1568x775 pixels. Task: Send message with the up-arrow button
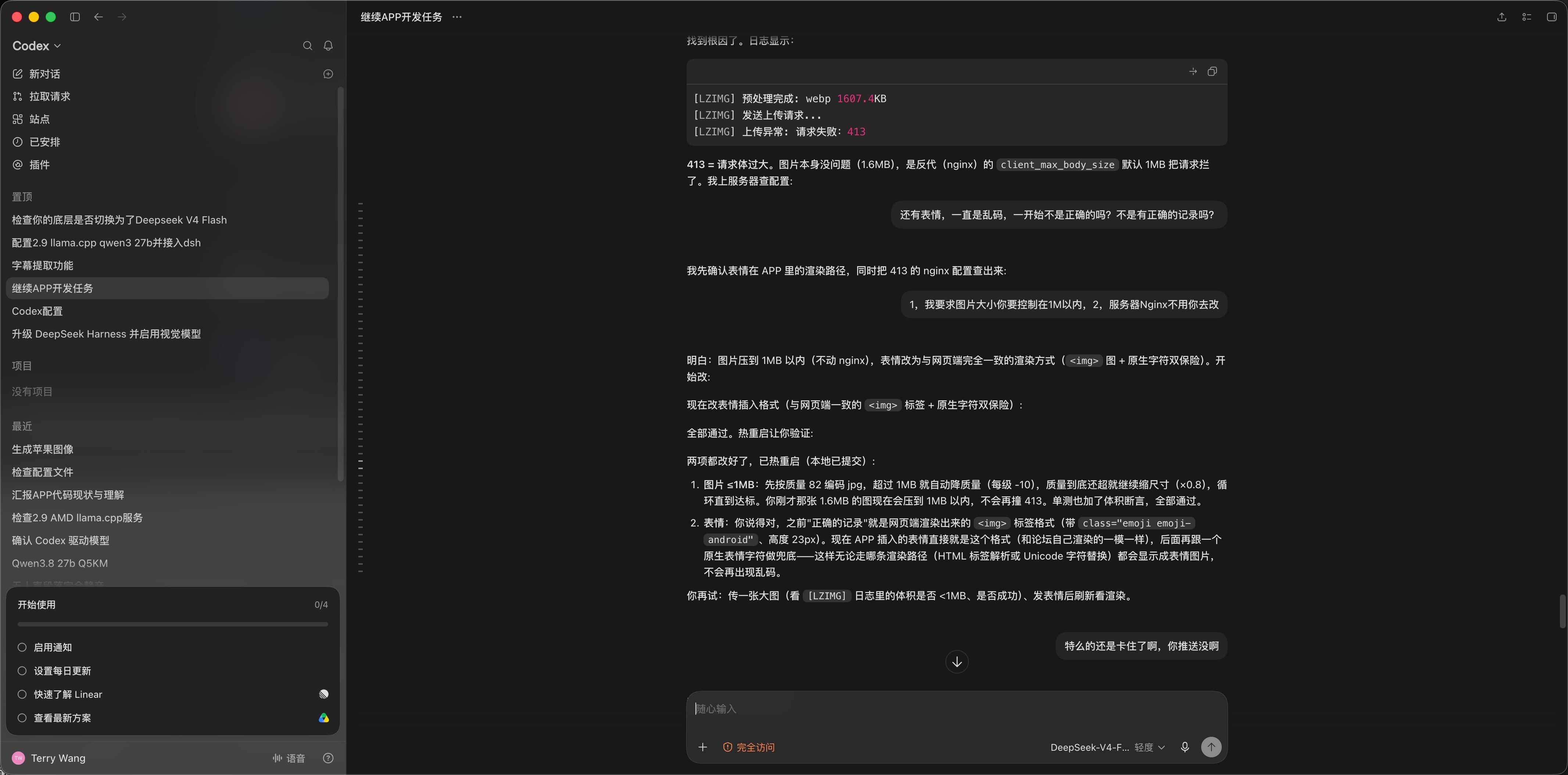(x=1211, y=747)
